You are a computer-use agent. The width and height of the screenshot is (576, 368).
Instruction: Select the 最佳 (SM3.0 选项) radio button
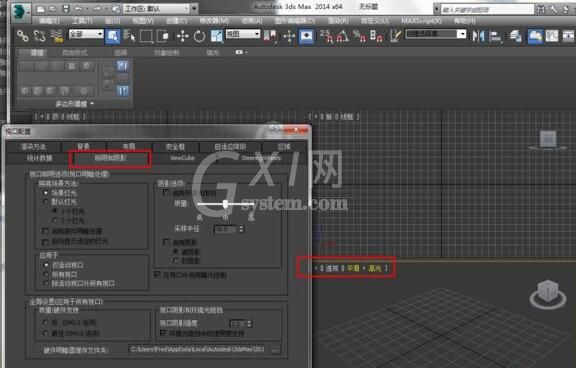[x=46, y=333]
